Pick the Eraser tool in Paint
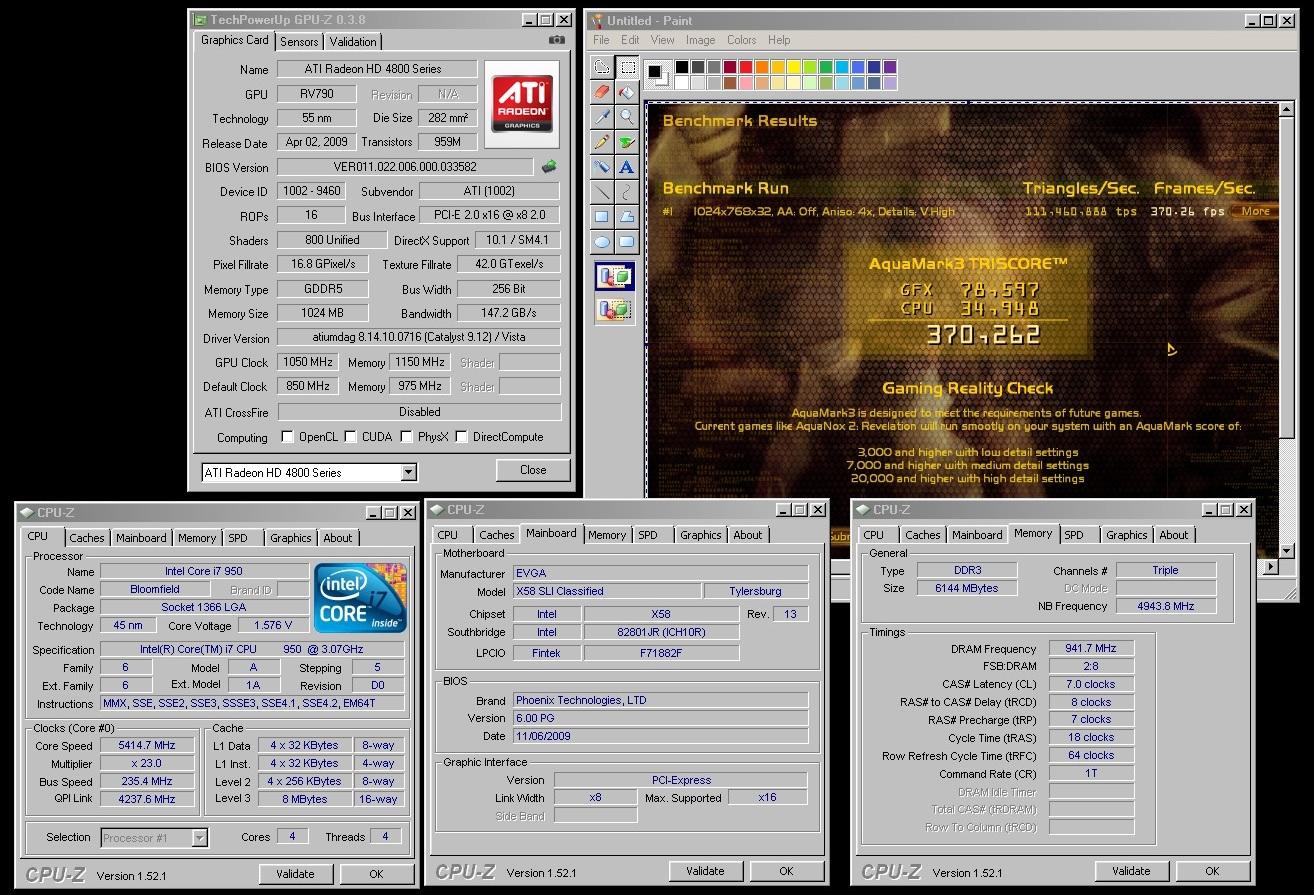Viewport: 1314px width, 895px height. 602,92
